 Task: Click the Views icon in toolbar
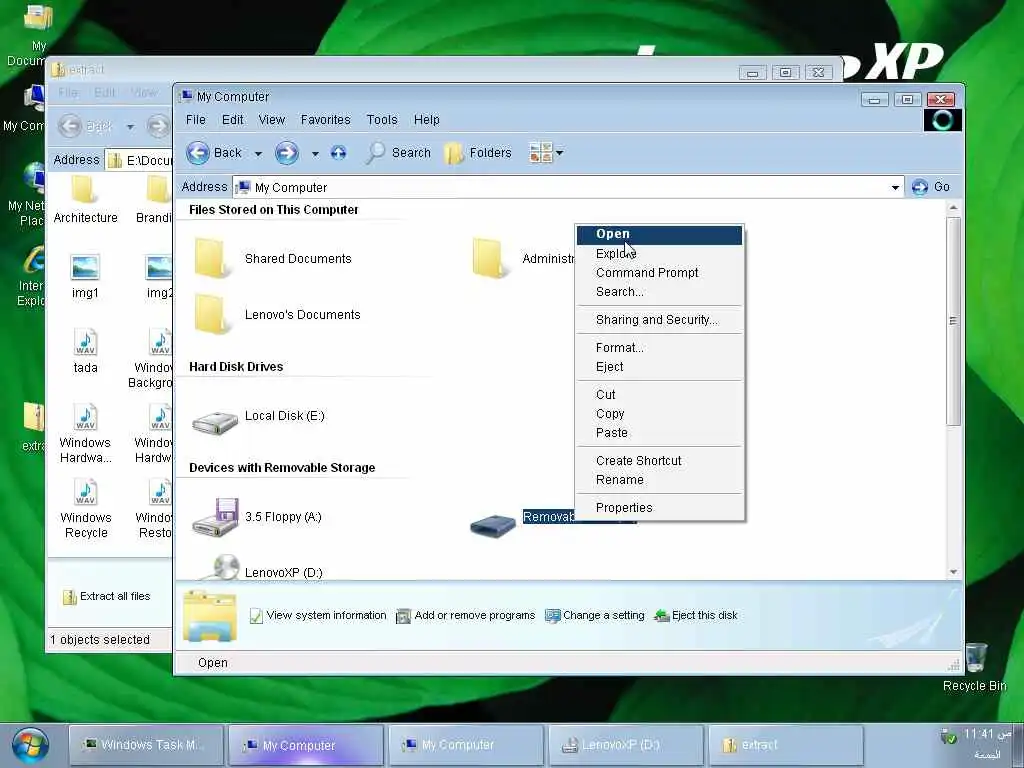pyautogui.click(x=541, y=153)
